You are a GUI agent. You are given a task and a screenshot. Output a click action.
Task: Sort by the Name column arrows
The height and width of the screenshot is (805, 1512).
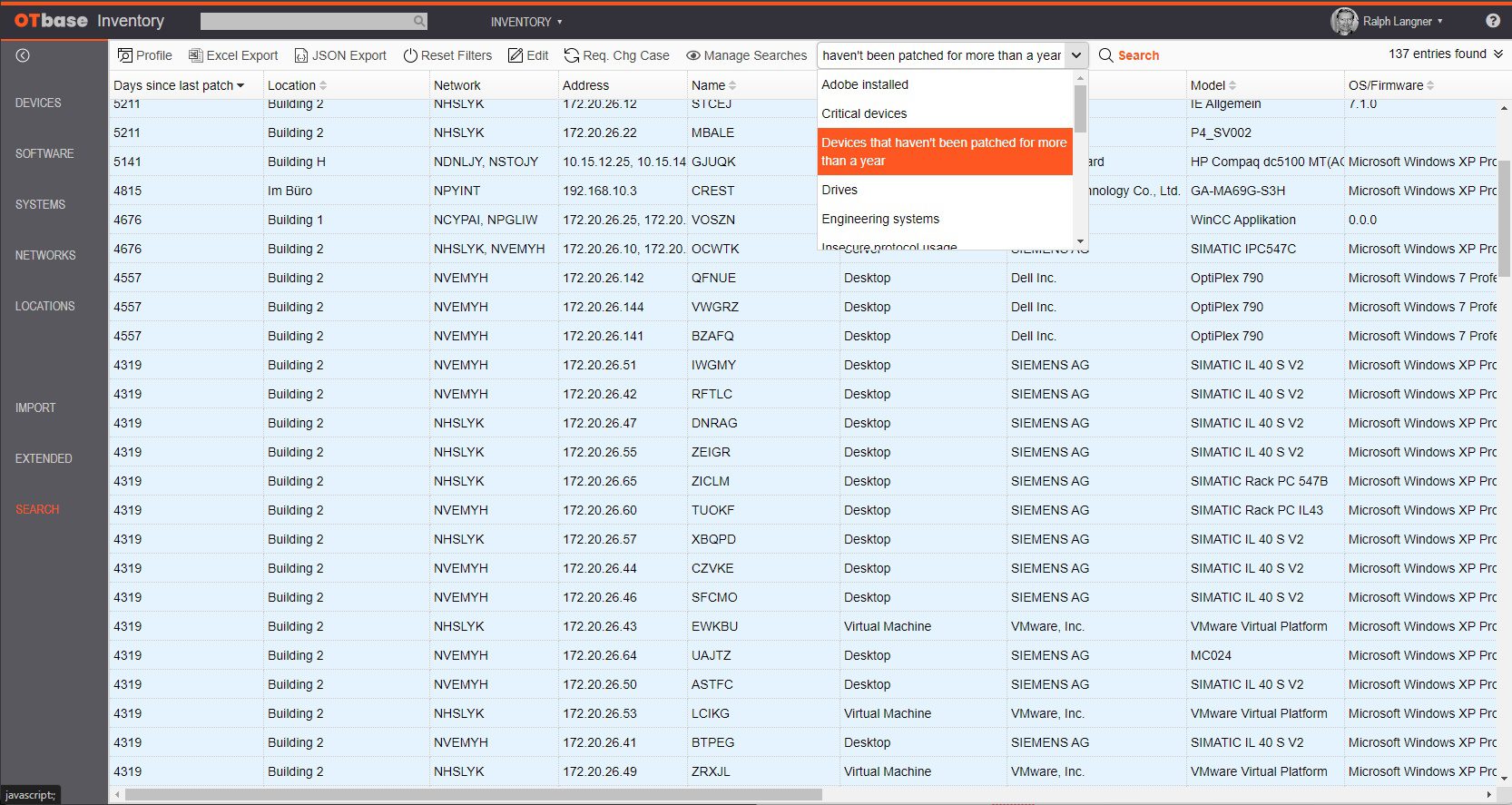click(x=732, y=85)
